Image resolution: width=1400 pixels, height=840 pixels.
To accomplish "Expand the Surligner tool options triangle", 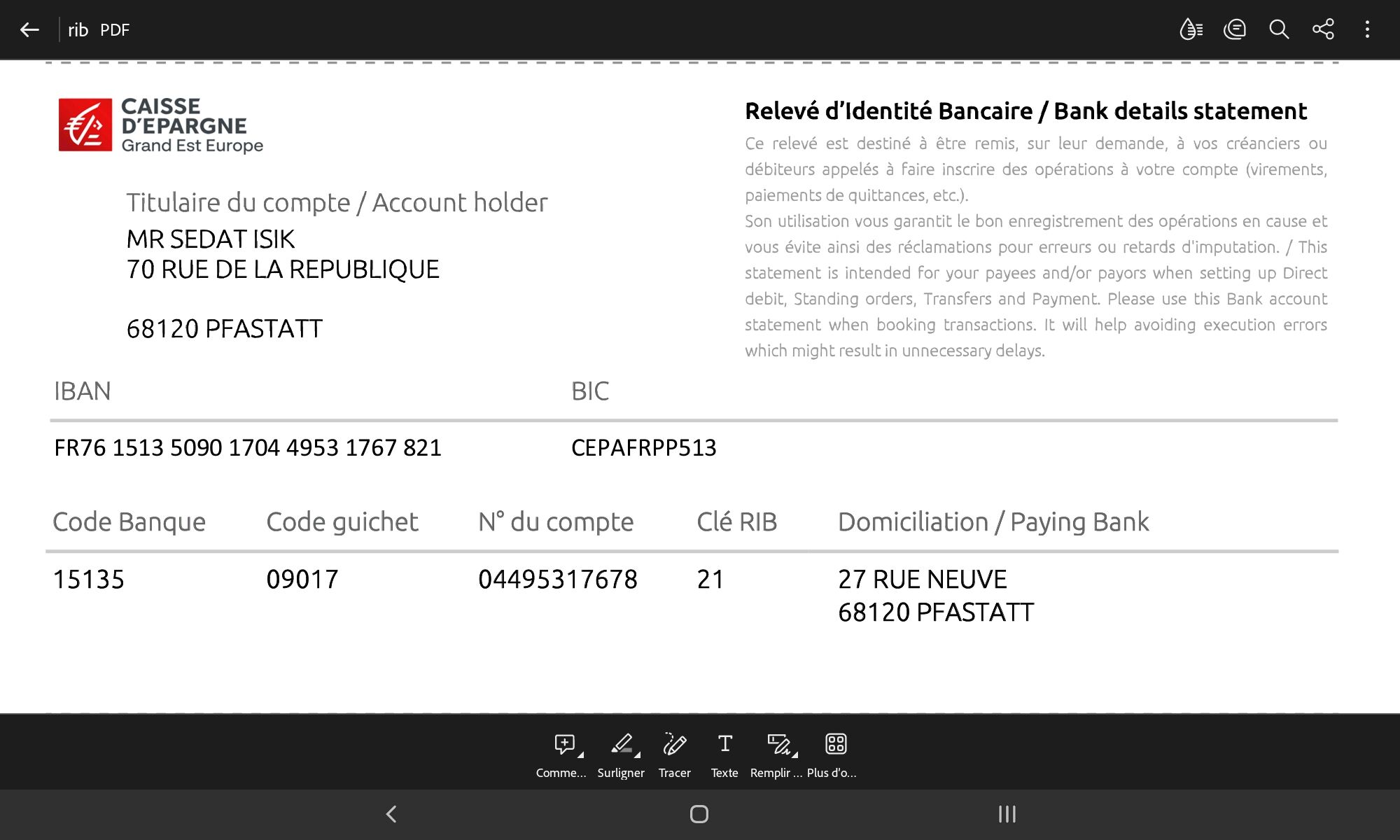I will click(638, 755).
